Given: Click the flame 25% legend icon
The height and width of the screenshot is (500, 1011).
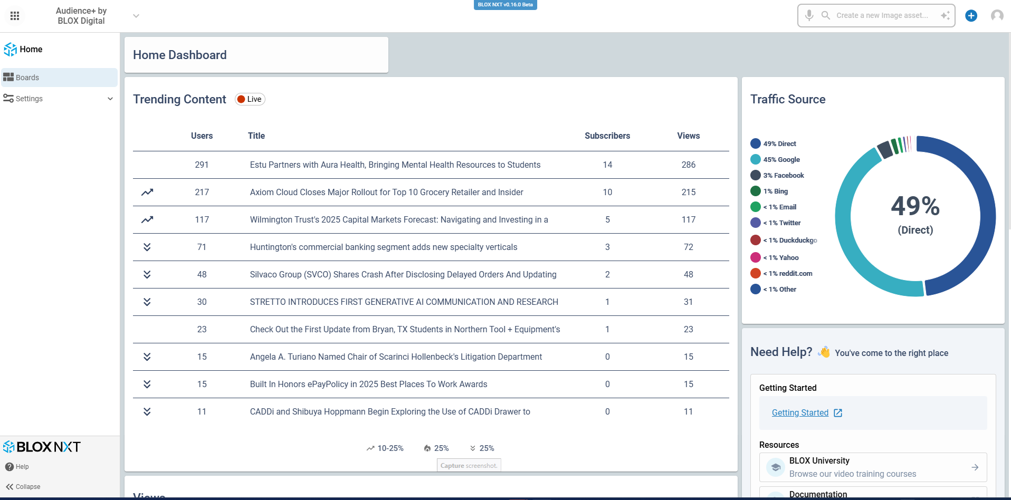Looking at the screenshot, I should [427, 448].
